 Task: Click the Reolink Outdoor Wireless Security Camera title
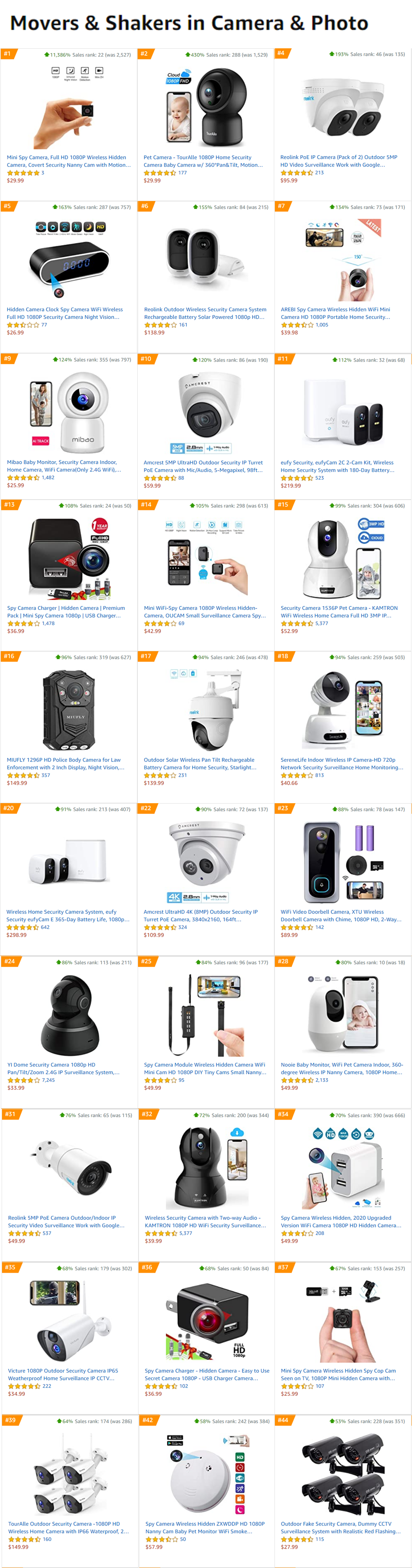(205, 313)
